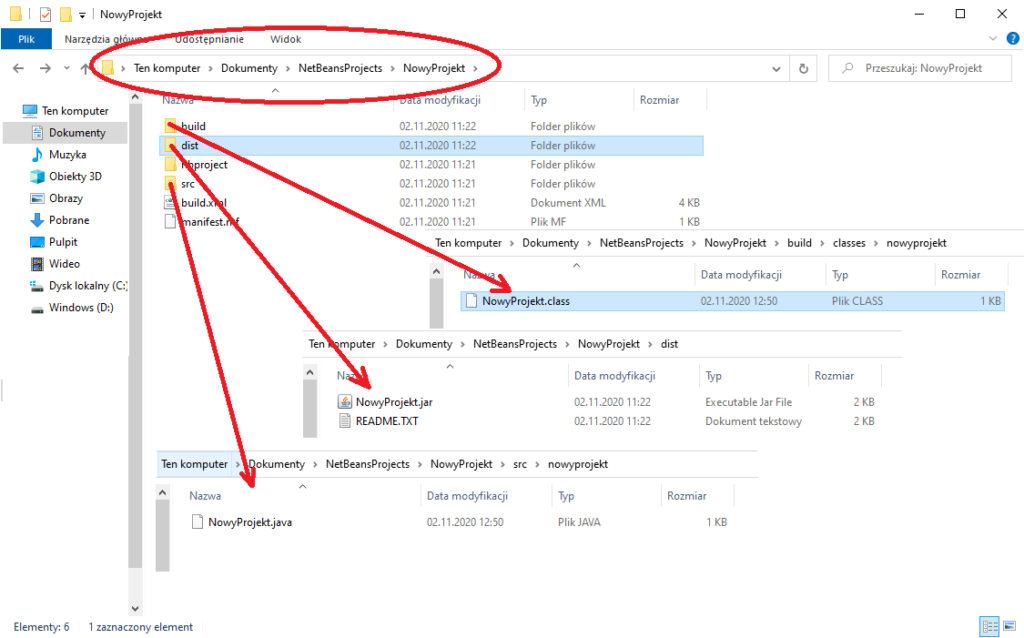
Task: Open the Help question mark icon
Action: point(1011,39)
